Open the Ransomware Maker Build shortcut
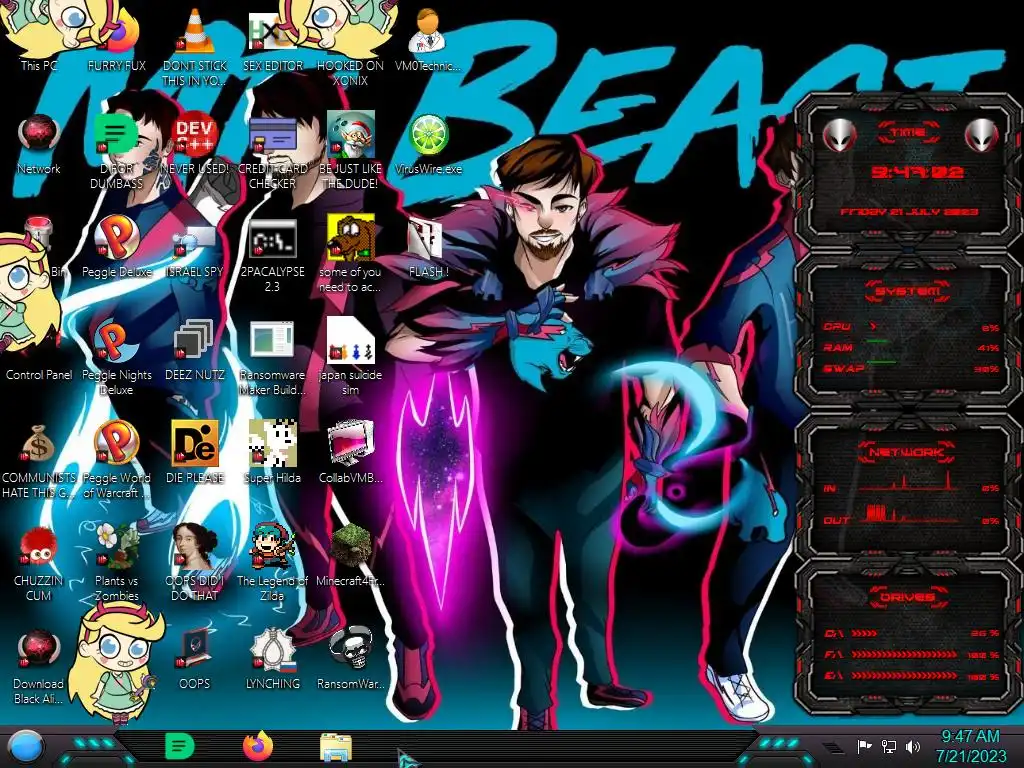 (x=272, y=358)
